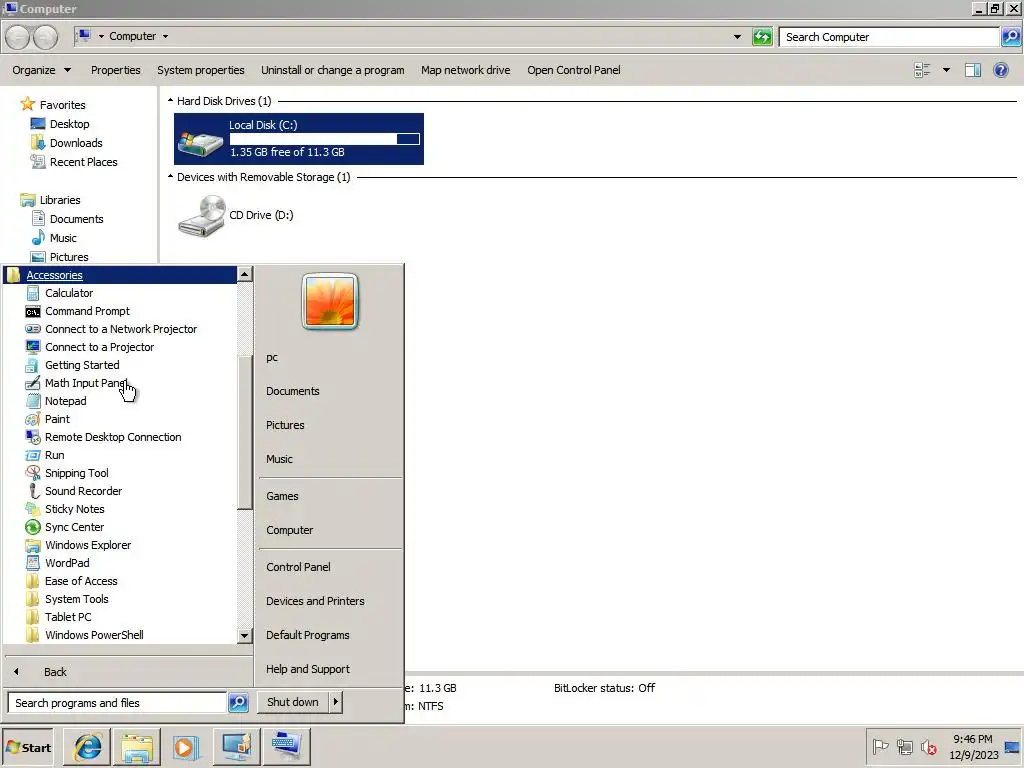Screen dimensions: 1024x768
Task: Click programs list scrollbar down arrow
Action: [244, 635]
